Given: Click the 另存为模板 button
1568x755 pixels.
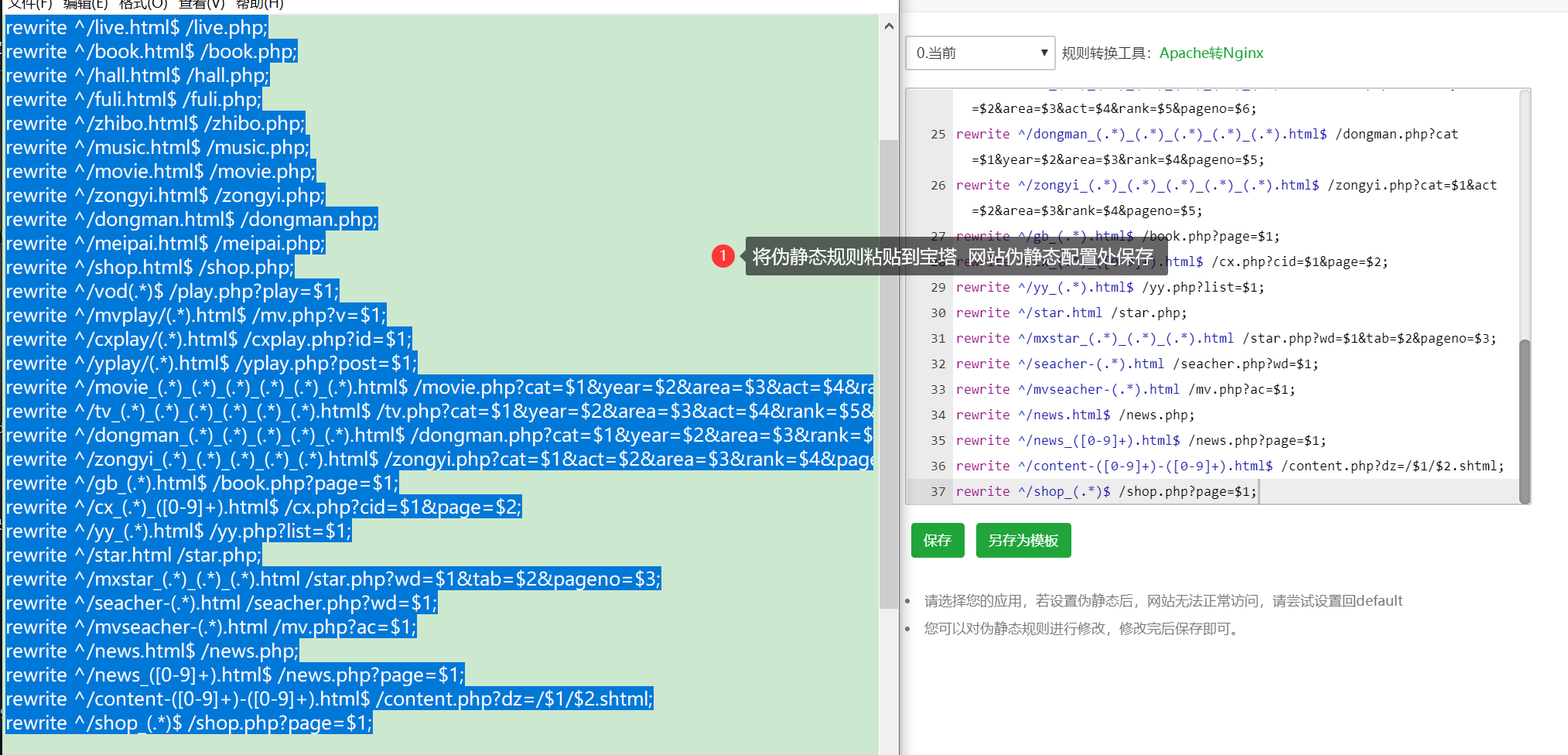Looking at the screenshot, I should point(1023,540).
